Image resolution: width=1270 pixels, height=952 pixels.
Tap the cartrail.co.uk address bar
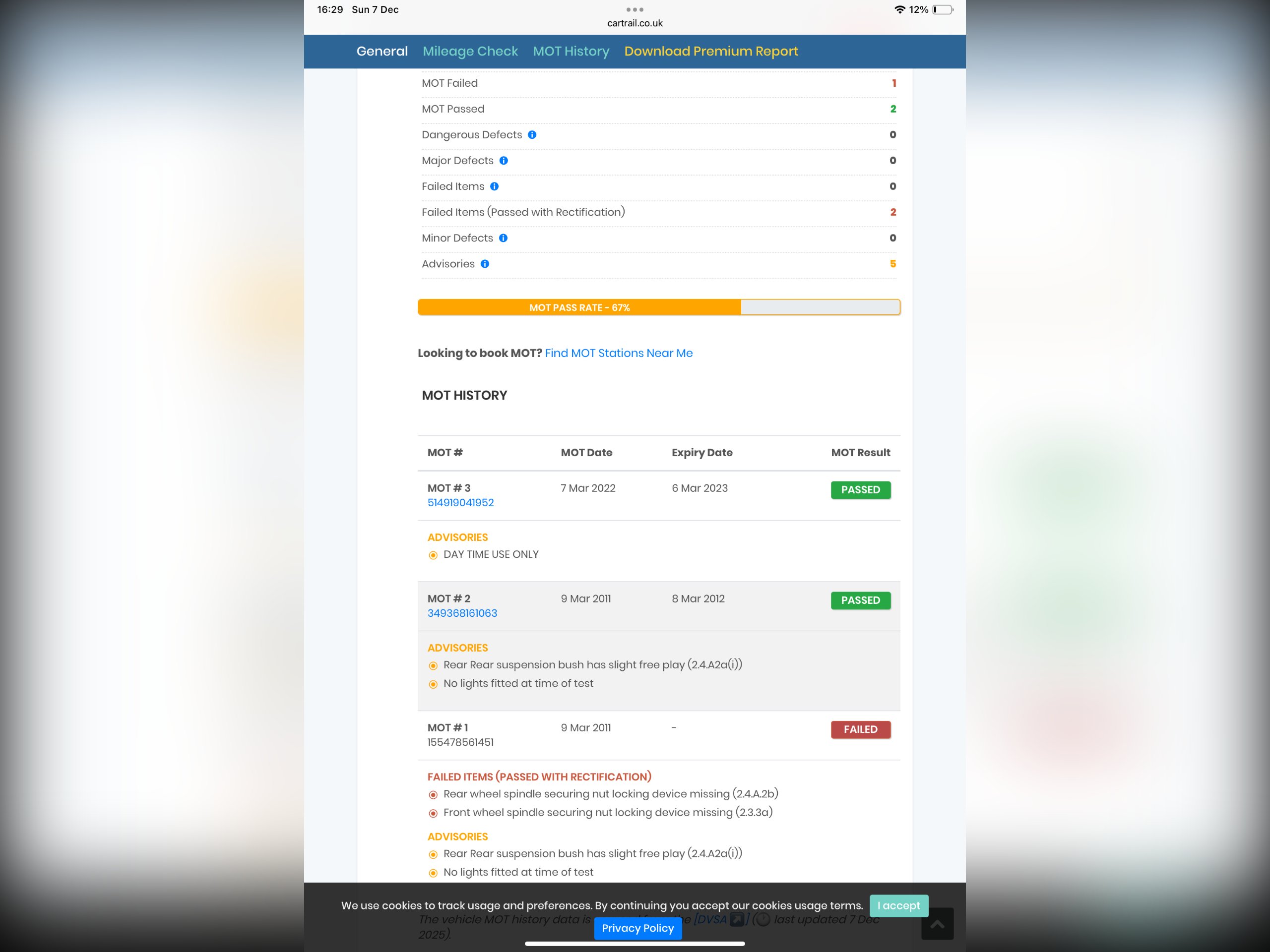[635, 23]
